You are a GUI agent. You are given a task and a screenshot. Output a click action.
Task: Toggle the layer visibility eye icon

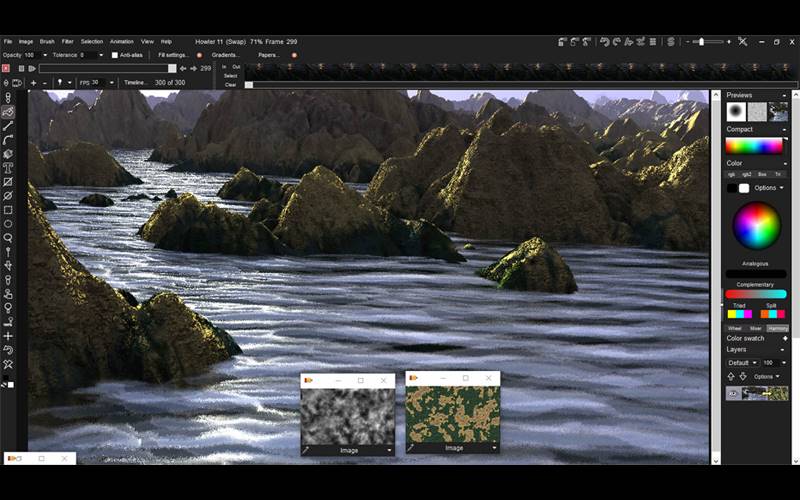point(733,393)
